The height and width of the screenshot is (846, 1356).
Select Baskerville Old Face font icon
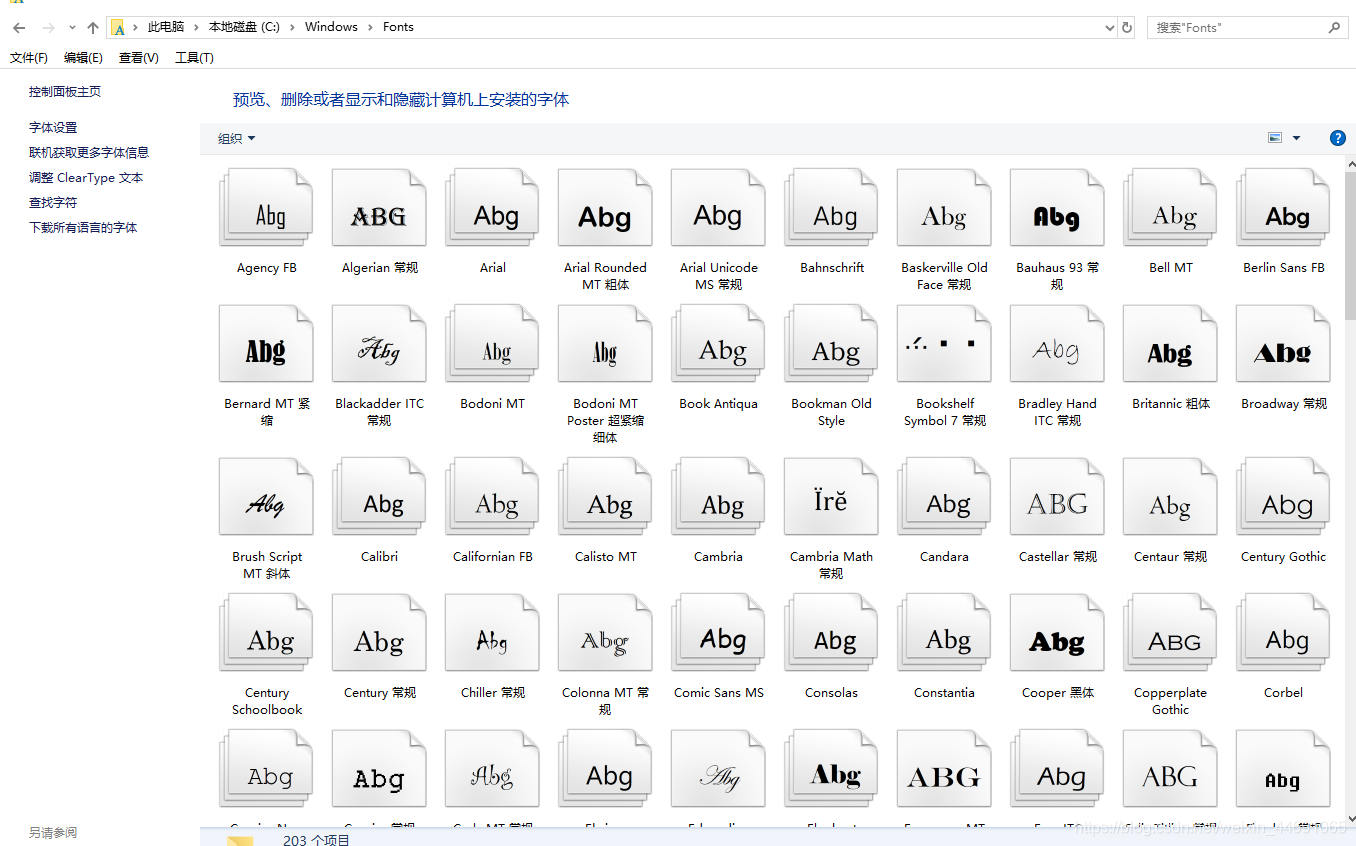point(944,208)
